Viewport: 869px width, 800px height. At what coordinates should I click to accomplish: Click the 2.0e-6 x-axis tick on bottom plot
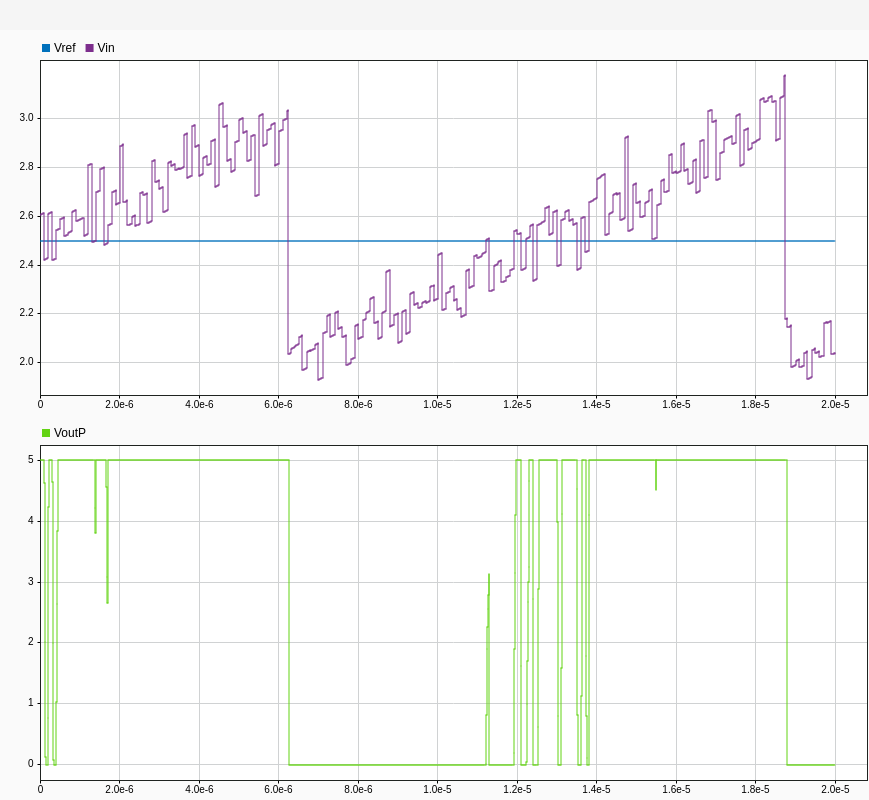point(119,789)
